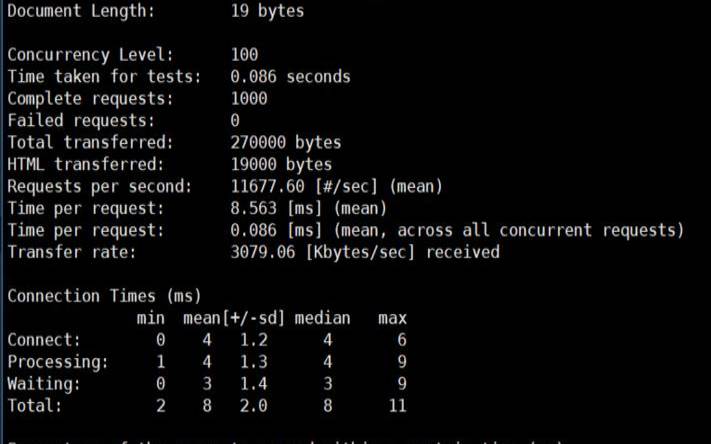Screen dimensions: 711x444
Task: Click the "19 bytes" value
Action: [x=266, y=12]
